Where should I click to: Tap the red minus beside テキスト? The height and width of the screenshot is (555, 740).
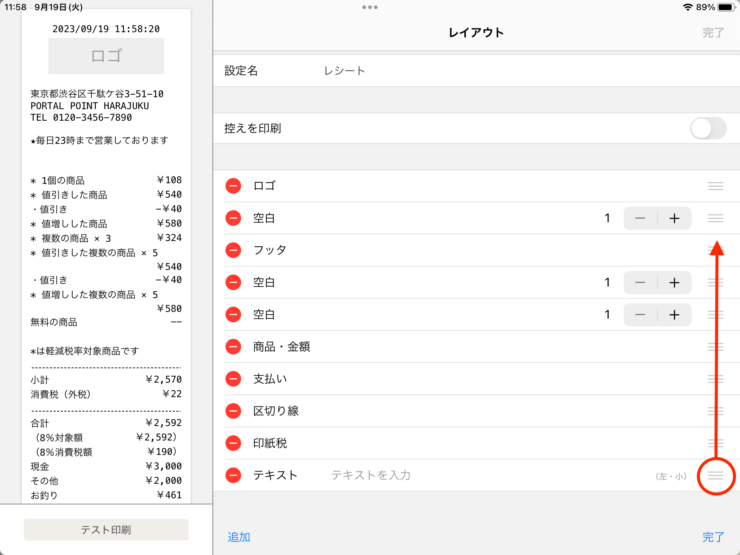[233, 475]
